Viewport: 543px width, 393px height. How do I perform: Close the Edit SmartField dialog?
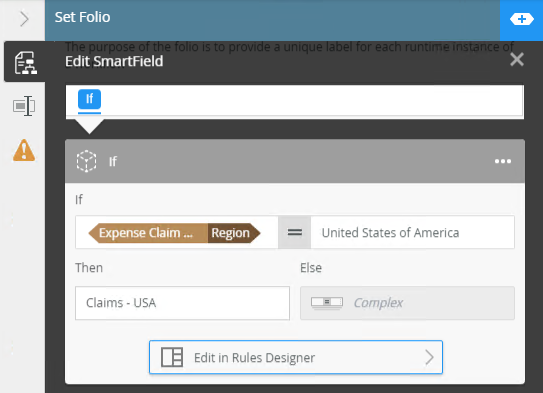click(x=517, y=60)
